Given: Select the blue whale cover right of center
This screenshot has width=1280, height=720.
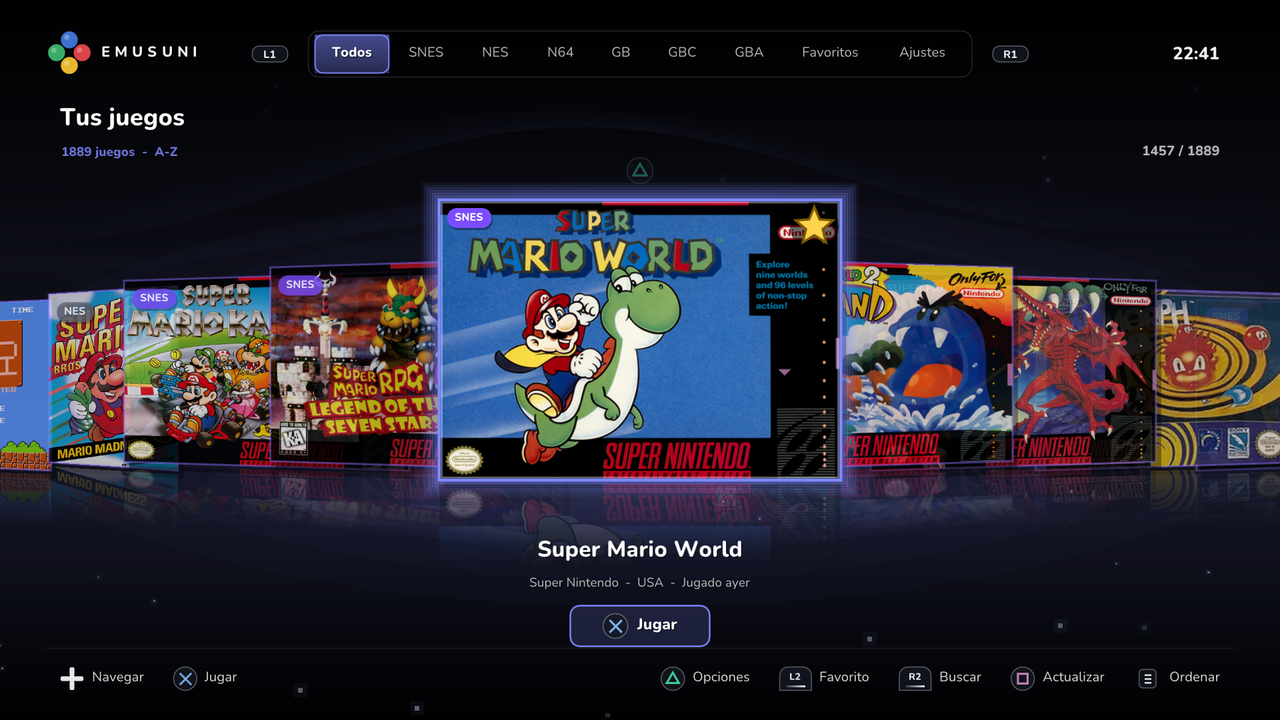Looking at the screenshot, I should click(x=927, y=363).
